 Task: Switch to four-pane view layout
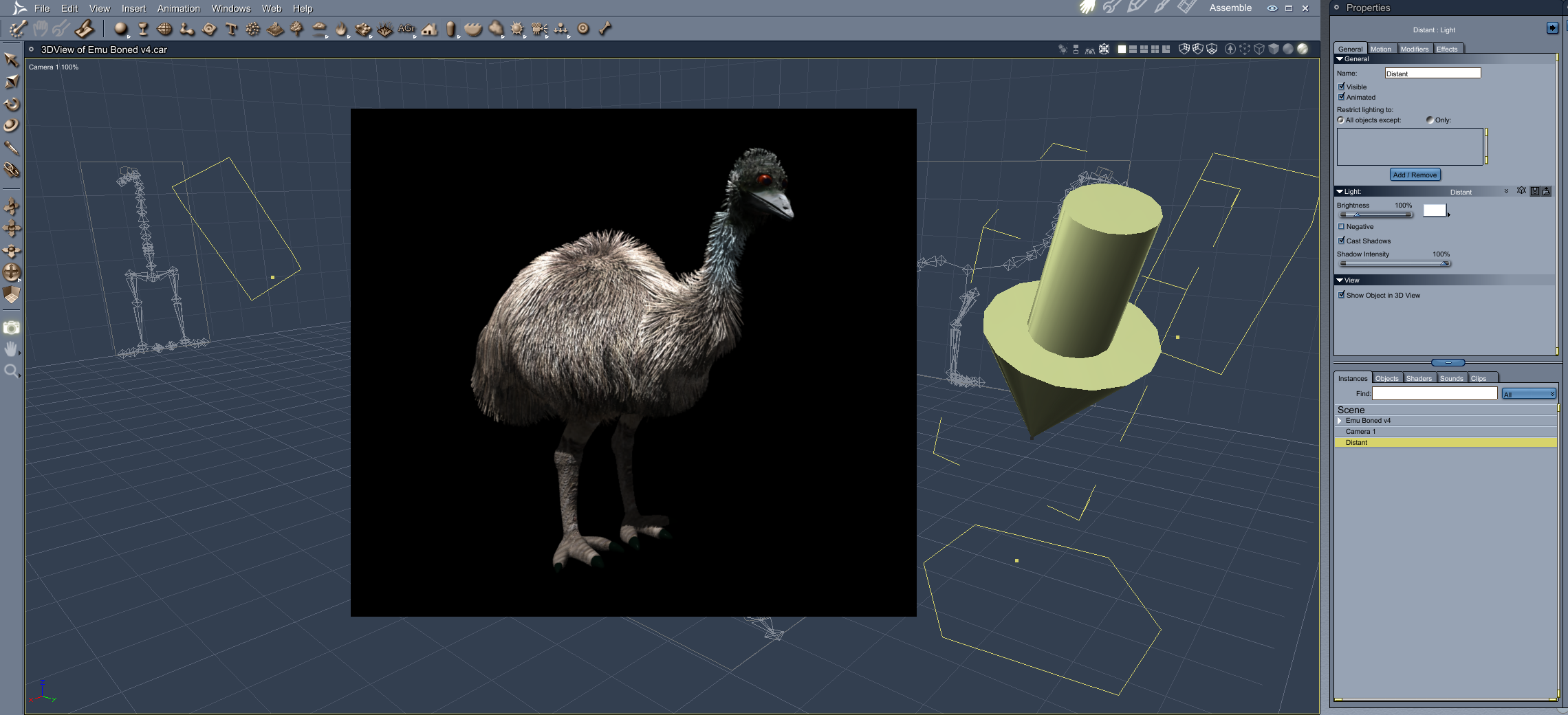click(1155, 49)
